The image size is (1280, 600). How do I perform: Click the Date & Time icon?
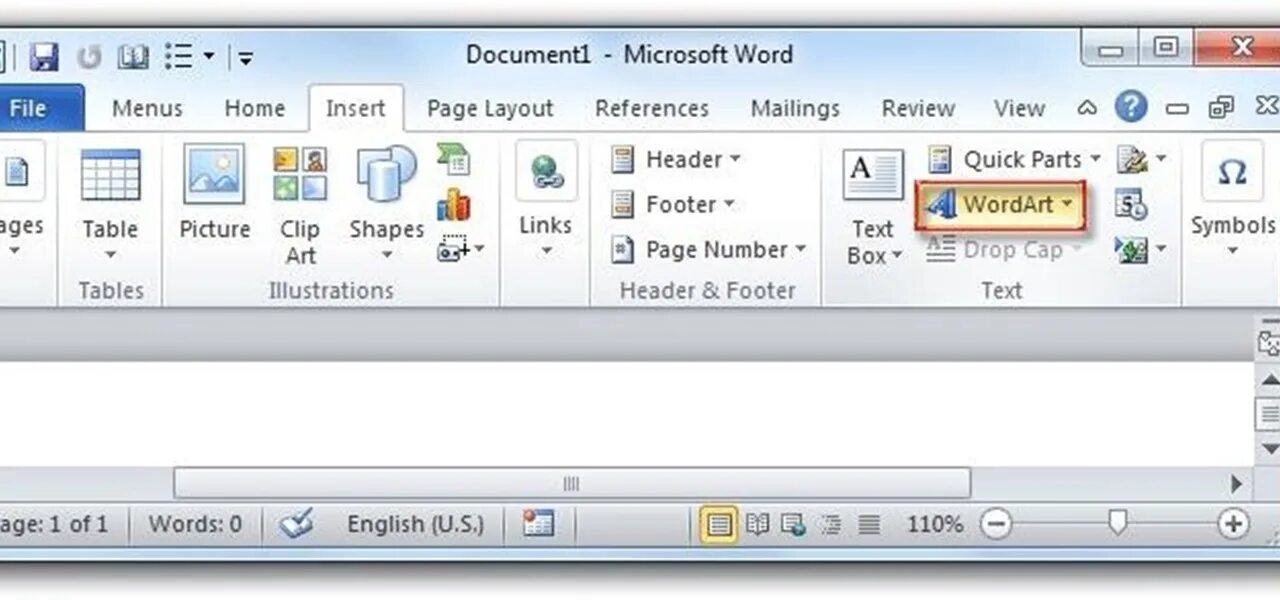tap(1132, 205)
